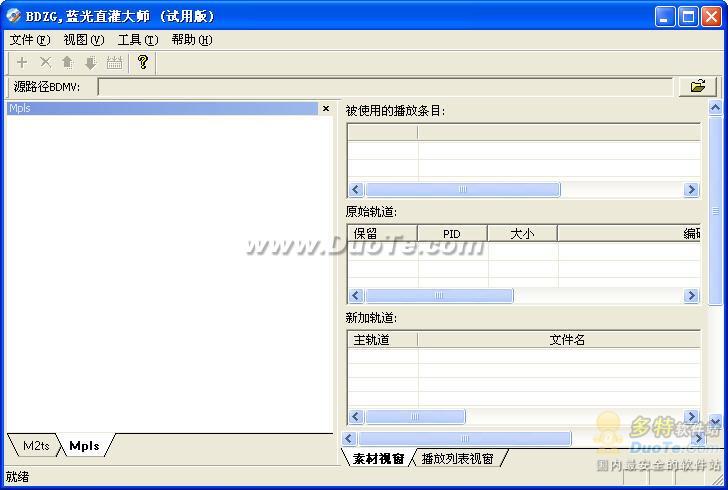Switch to 播放列表视窗 tab

(x=457, y=458)
